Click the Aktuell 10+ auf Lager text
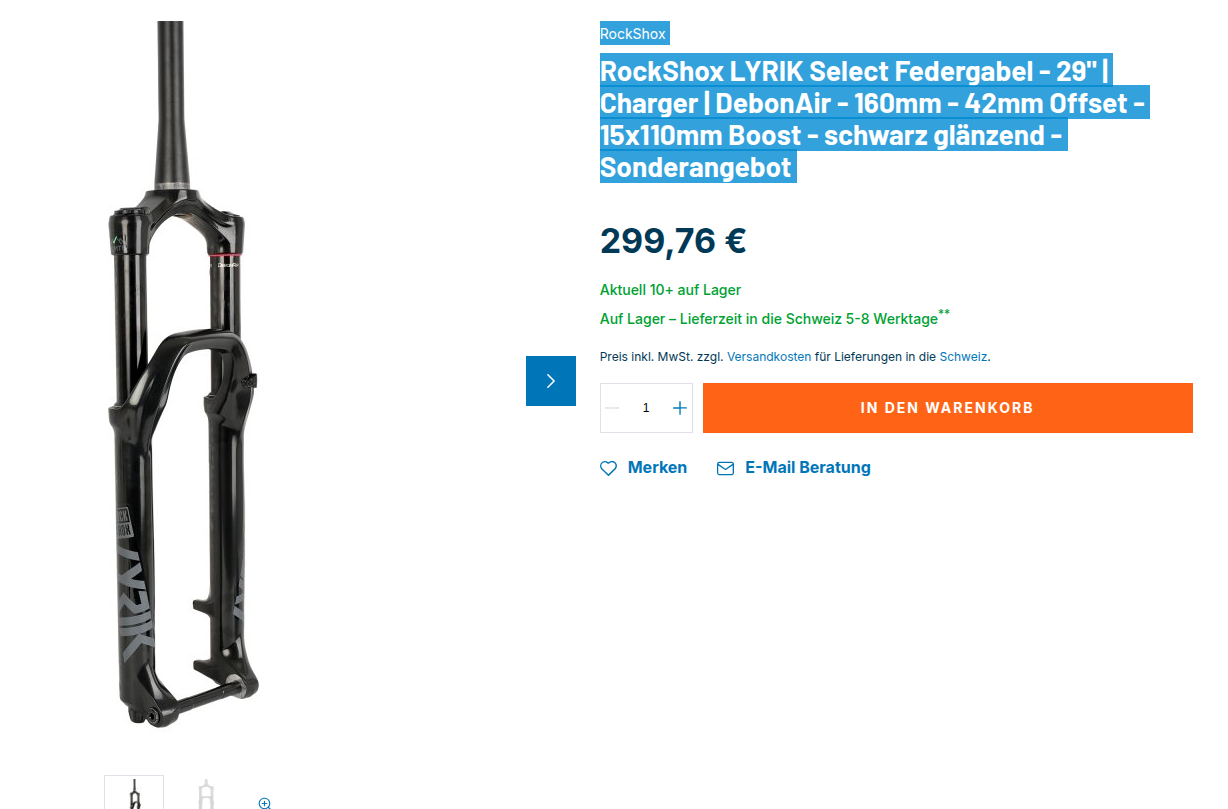The height and width of the screenshot is (809, 1228). coord(670,290)
